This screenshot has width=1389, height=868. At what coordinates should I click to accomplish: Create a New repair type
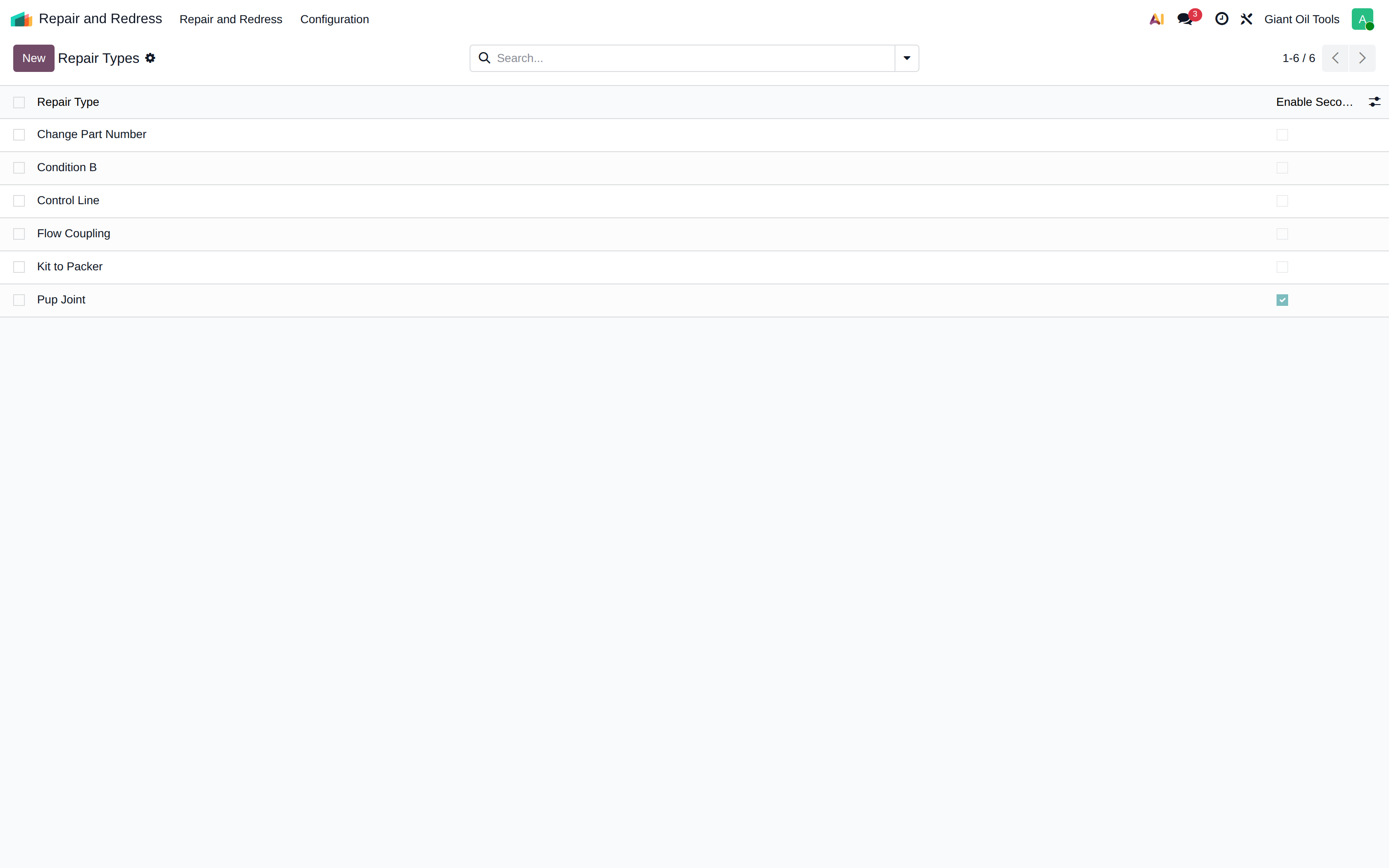pyautogui.click(x=34, y=58)
